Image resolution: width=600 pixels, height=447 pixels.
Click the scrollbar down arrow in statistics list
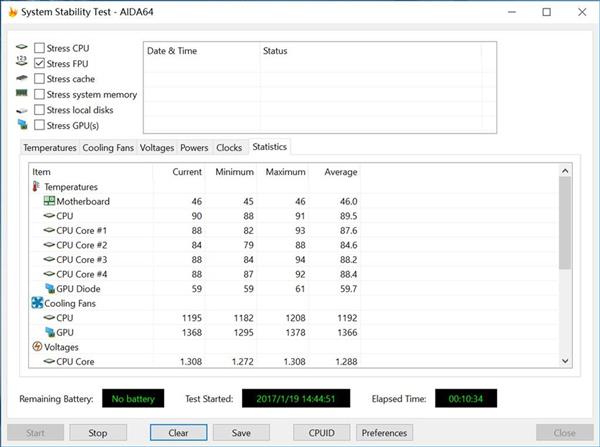pyautogui.click(x=564, y=361)
